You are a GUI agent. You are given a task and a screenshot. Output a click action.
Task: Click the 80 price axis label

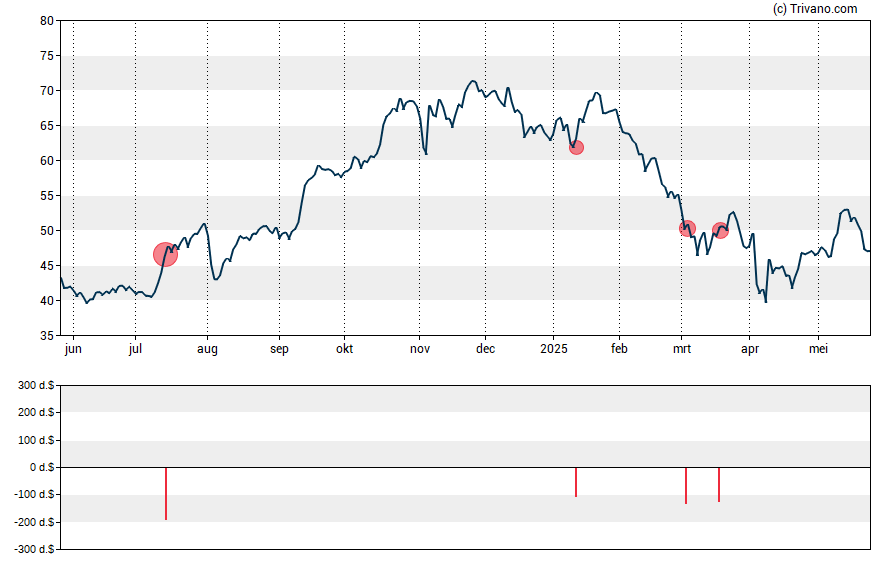[47, 21]
